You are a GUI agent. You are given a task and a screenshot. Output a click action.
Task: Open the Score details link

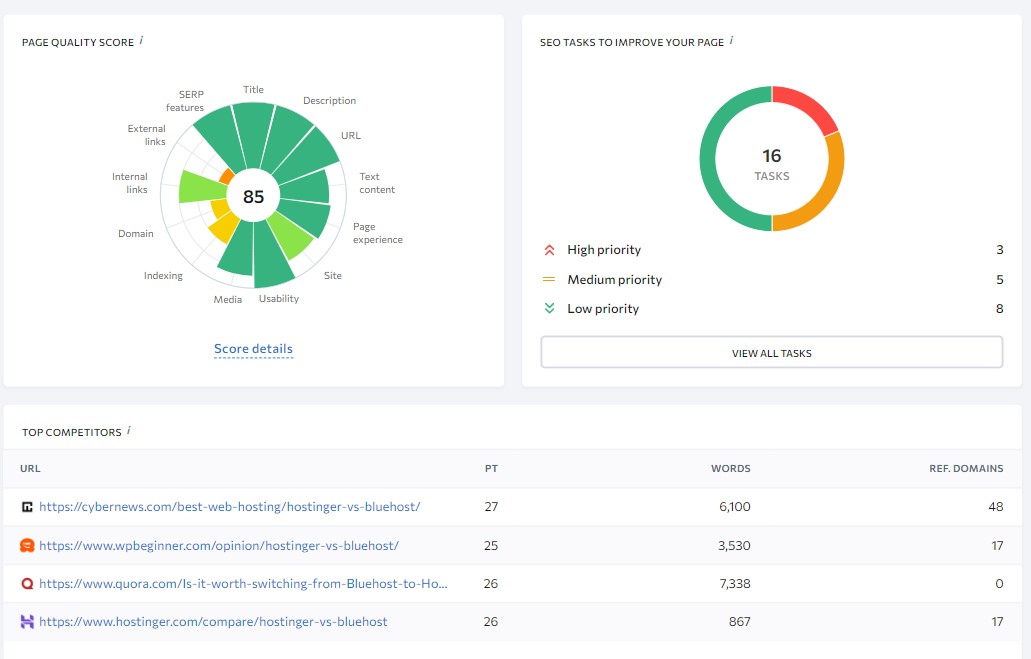click(253, 349)
